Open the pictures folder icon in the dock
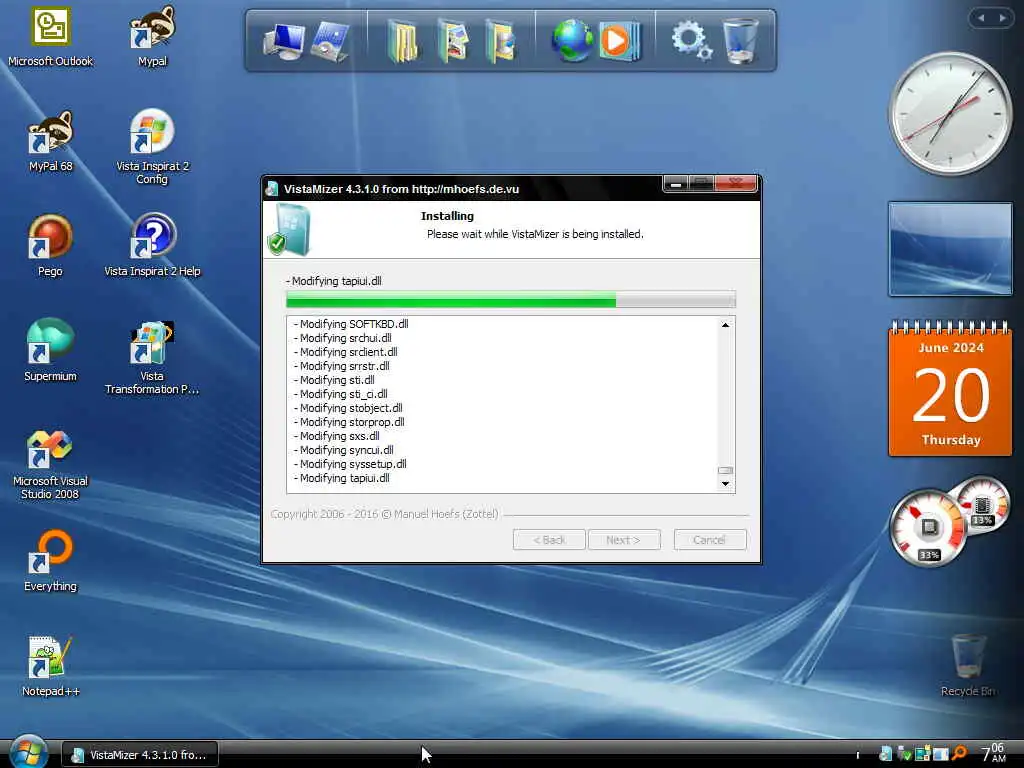1024x768 pixels. coord(454,40)
